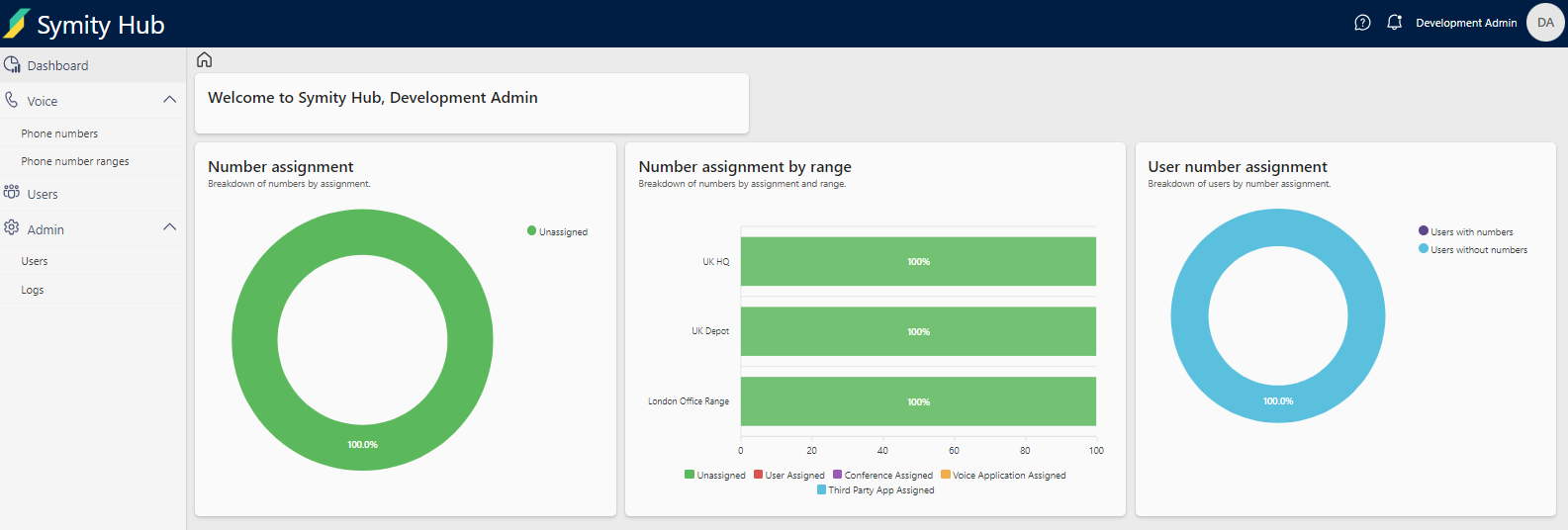Toggle Users with numbers legend item
Screen dimensions: 1568x530
point(1466,231)
